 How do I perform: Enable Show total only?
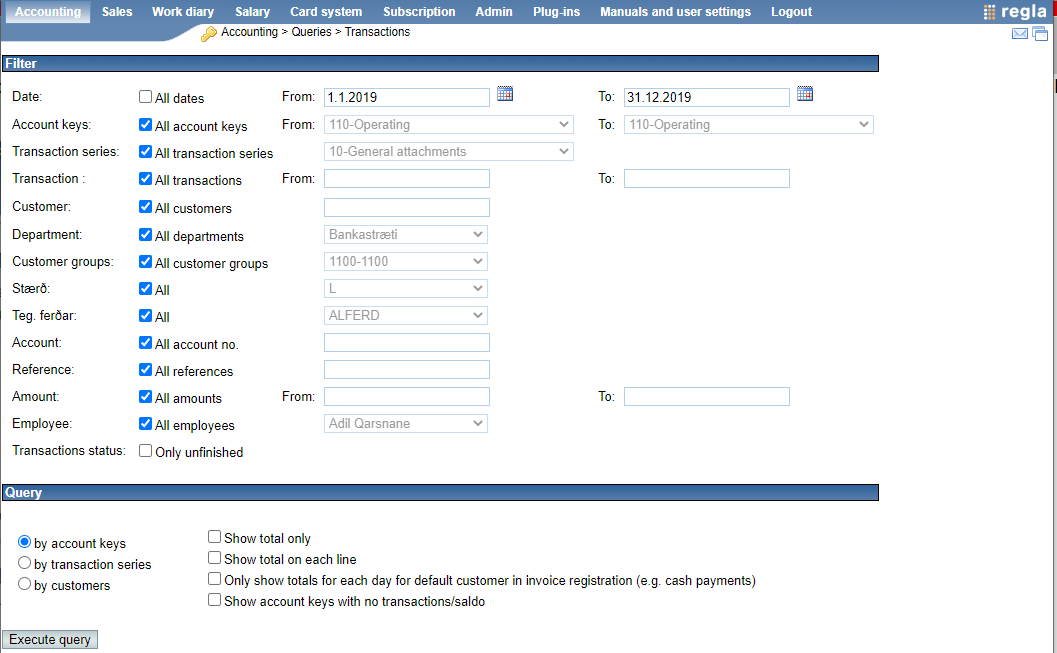(214, 537)
